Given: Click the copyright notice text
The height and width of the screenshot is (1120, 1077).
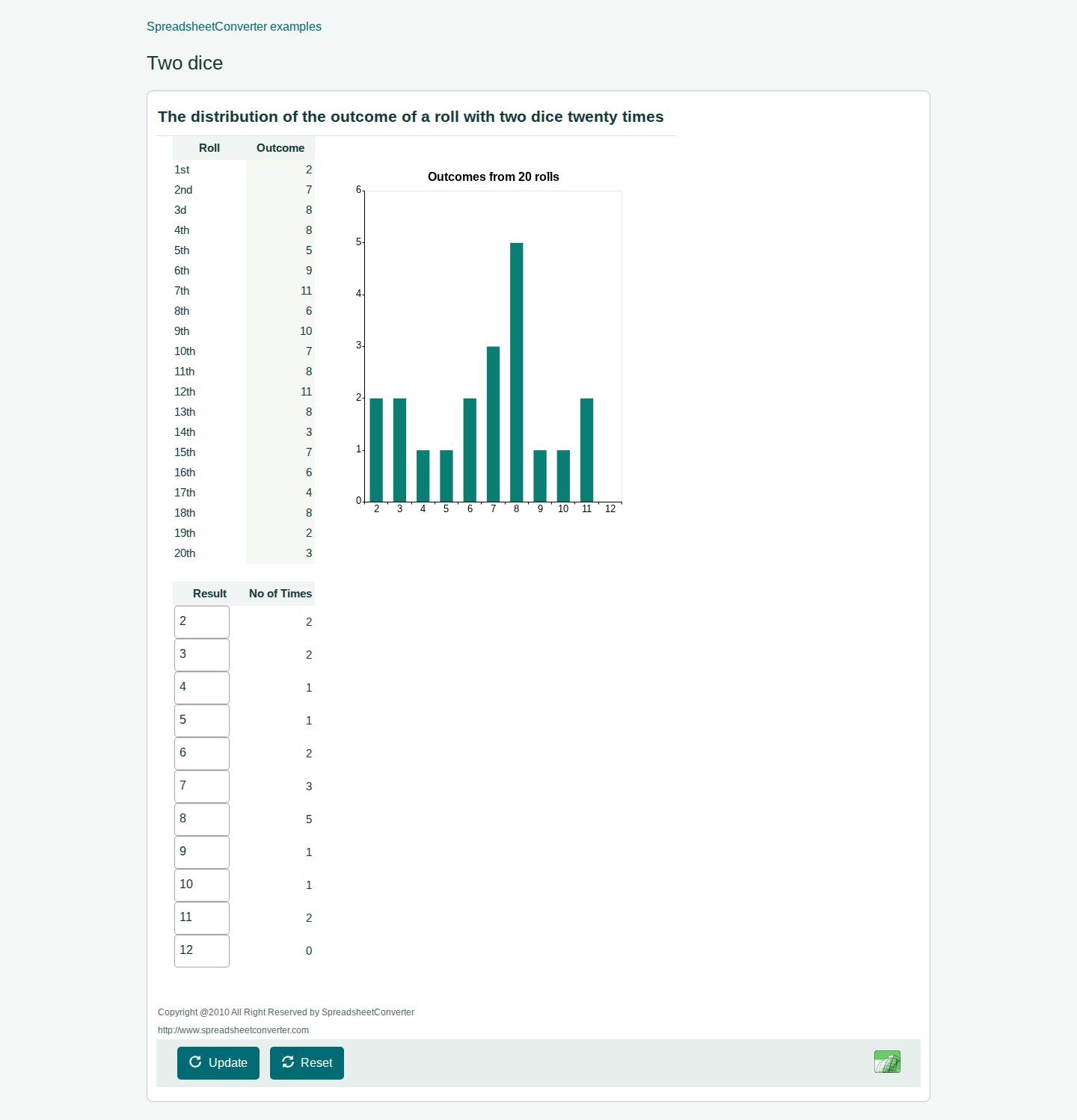Looking at the screenshot, I should click(286, 1012).
